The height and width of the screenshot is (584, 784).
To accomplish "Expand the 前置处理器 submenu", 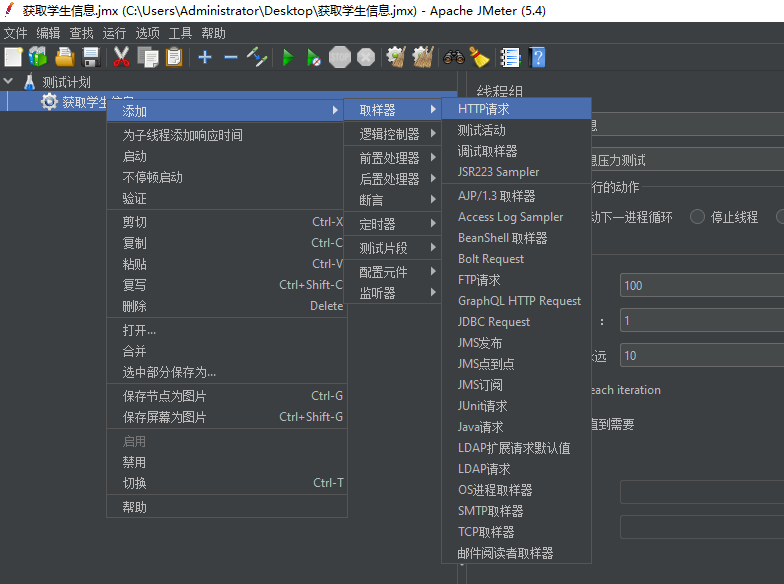I will pyautogui.click(x=392, y=158).
